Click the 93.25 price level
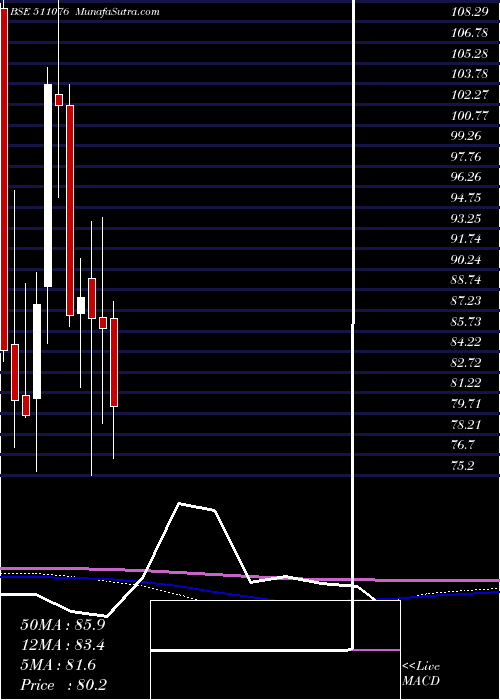The width and height of the screenshot is (500, 700). [466, 218]
